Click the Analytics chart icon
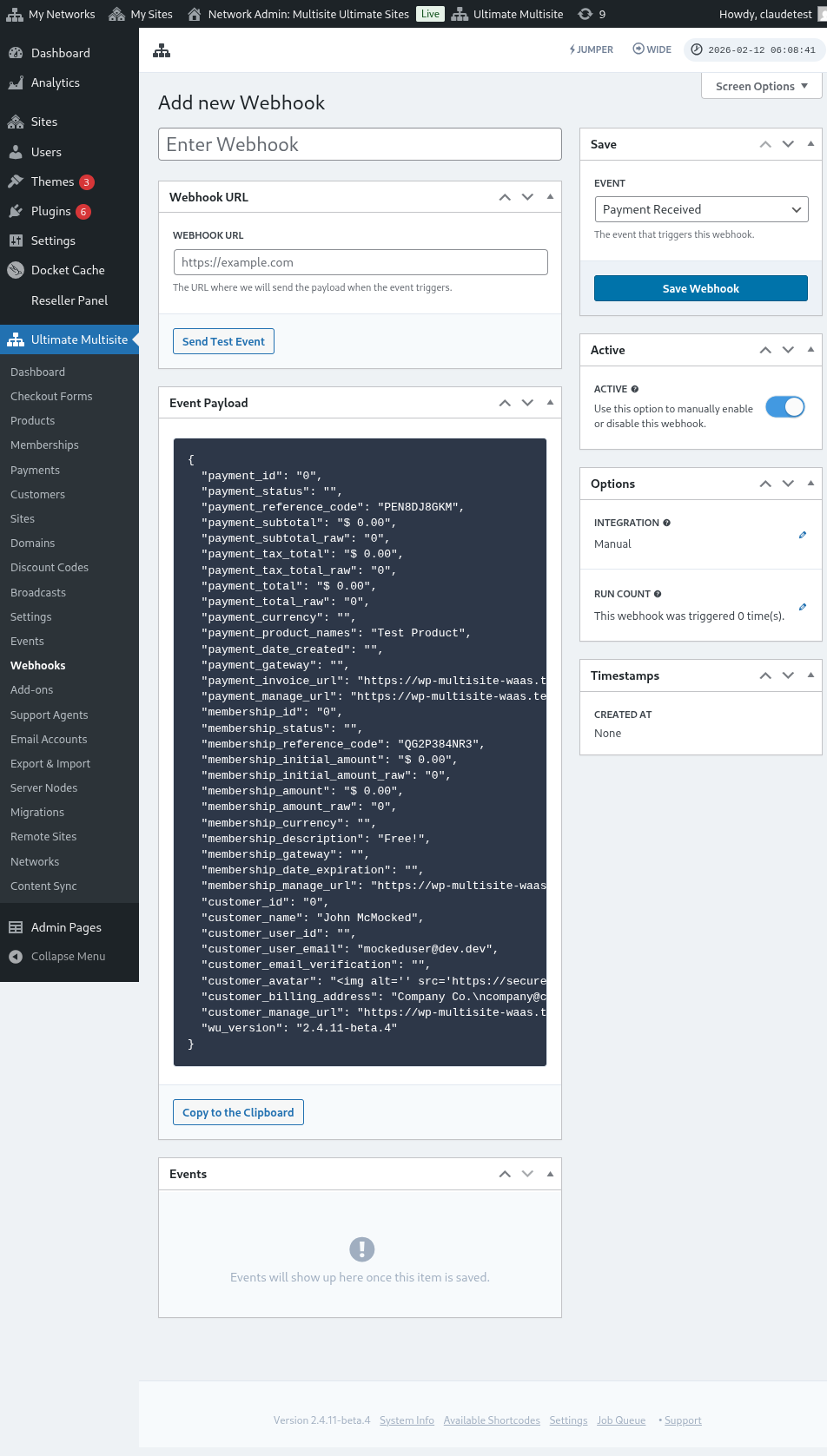This screenshot has height=1456, width=827. tap(16, 82)
